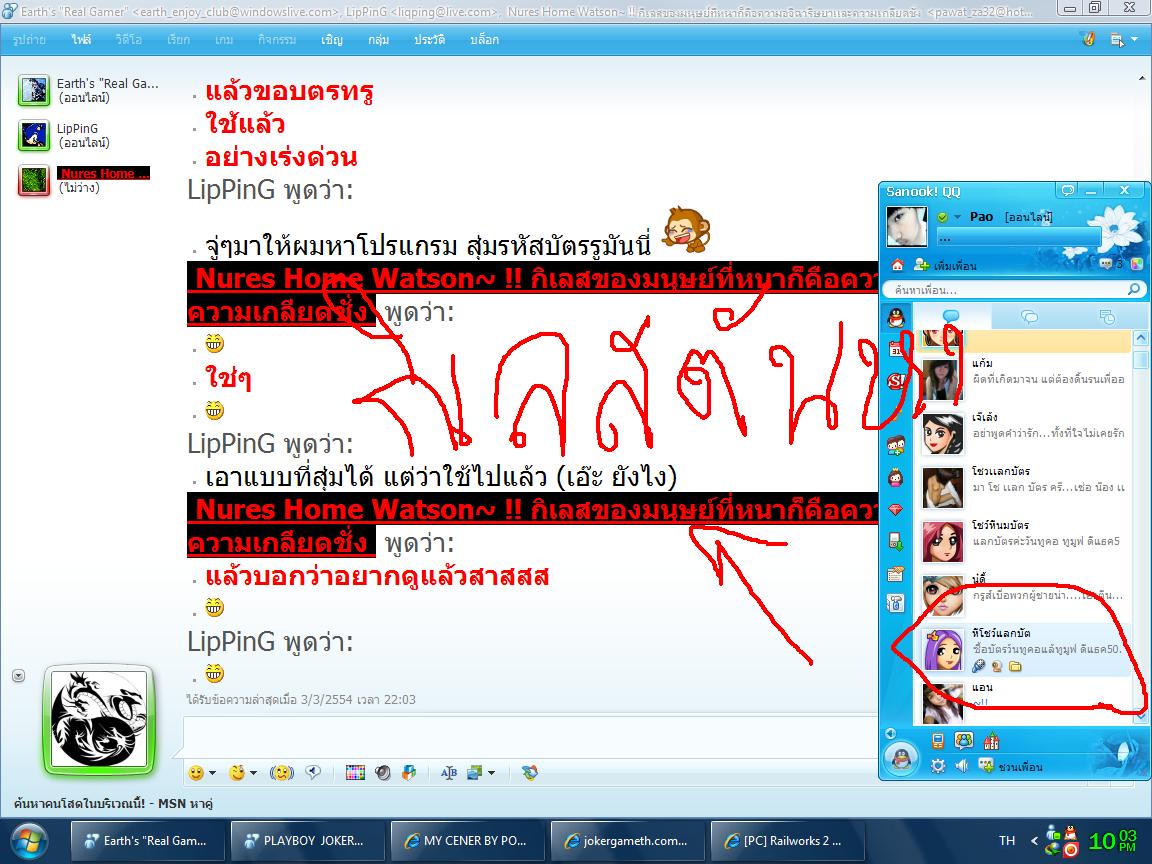Select participant Nures Home in the list
This screenshot has width=1152, height=864.
(84, 180)
